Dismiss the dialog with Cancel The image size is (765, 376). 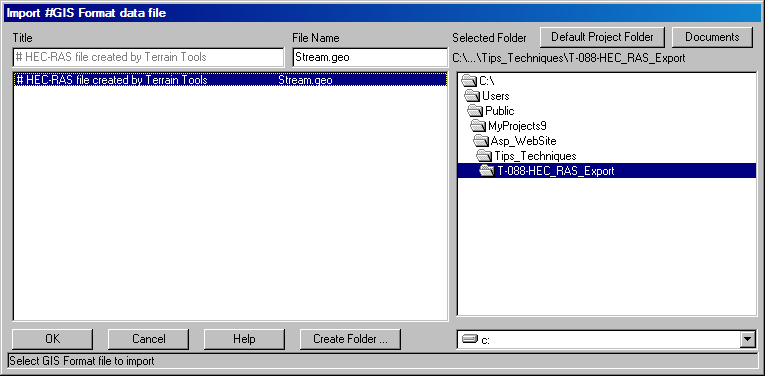point(148,339)
